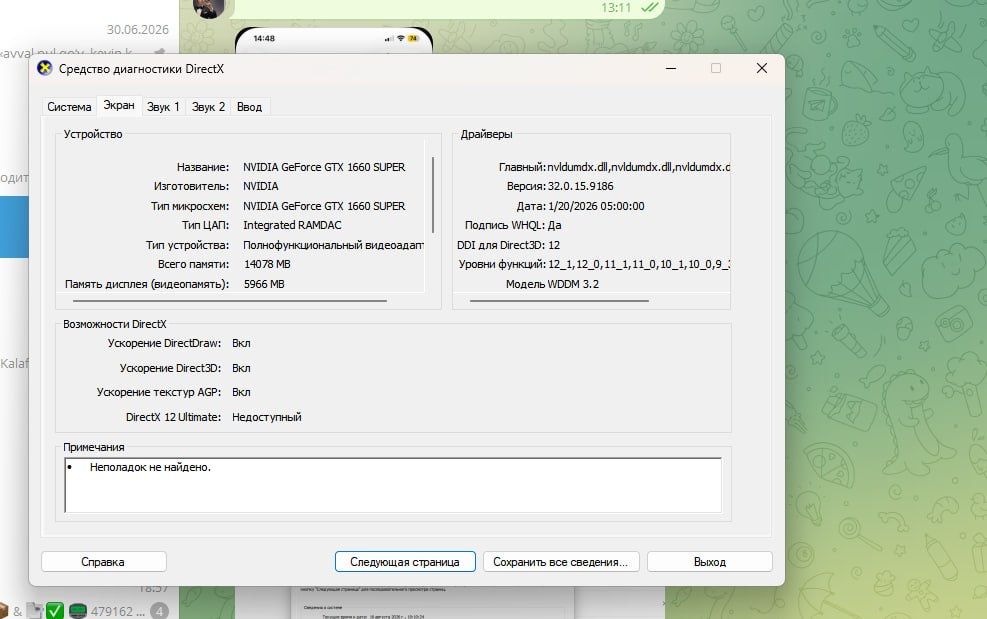Click the unread badge 4 in chat list
The image size is (987, 619).
(x=160, y=611)
